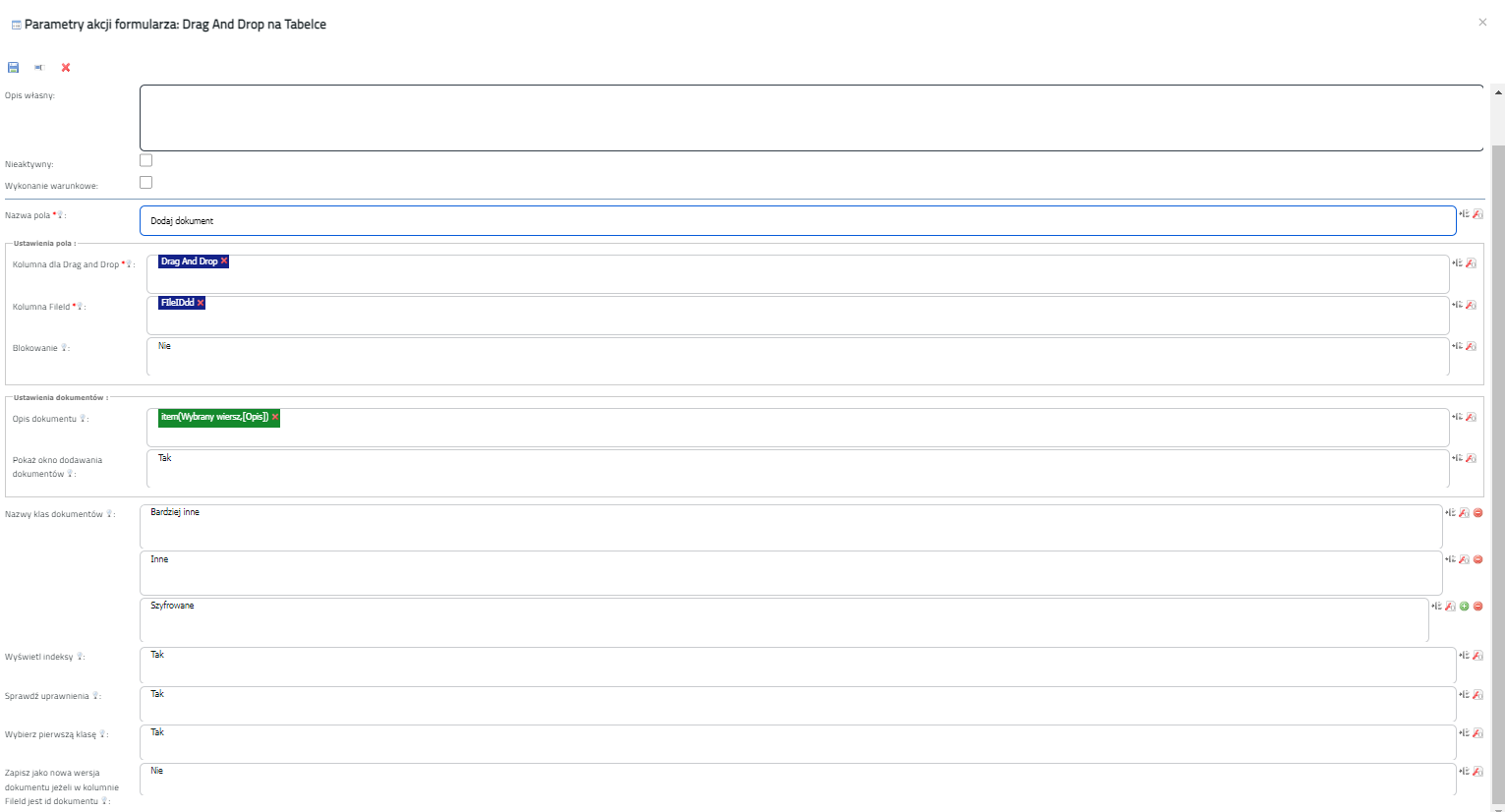Click red minus icon beside Inne field
Viewport: 1505px width, 812px height.
click(x=1477, y=559)
